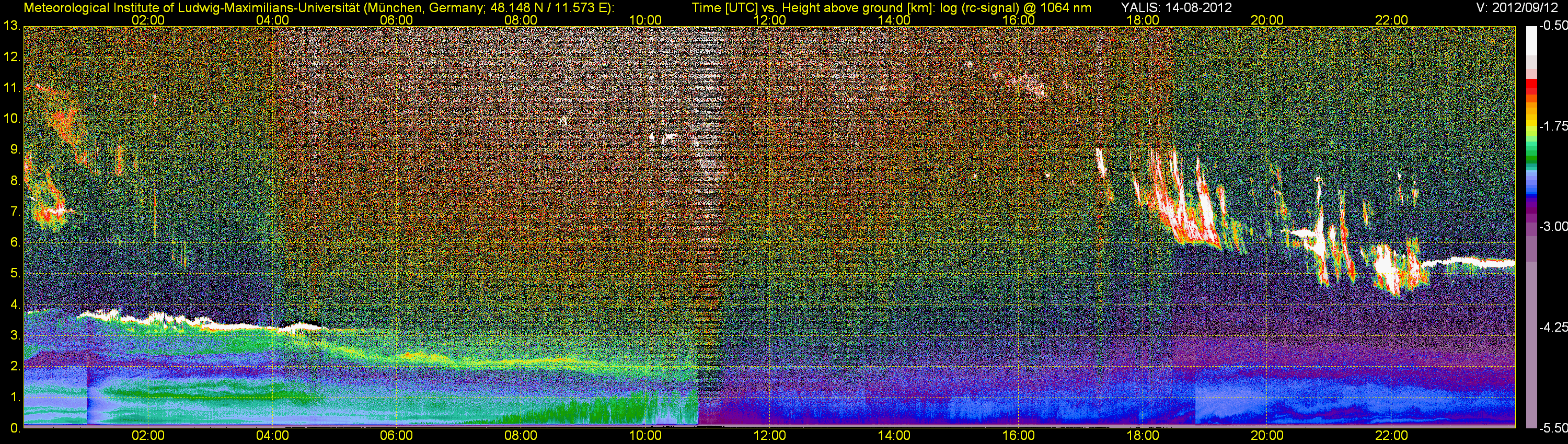
Task: Click the 22:00 label on the lower time axis
Action: [x=1391, y=436]
